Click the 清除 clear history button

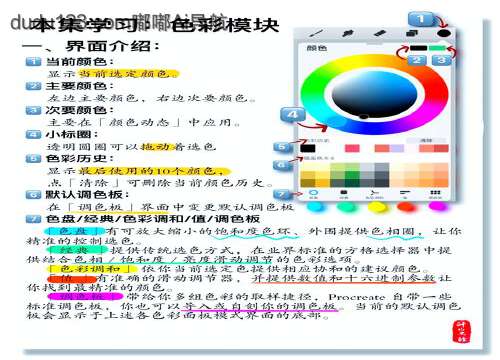[x=426, y=140]
